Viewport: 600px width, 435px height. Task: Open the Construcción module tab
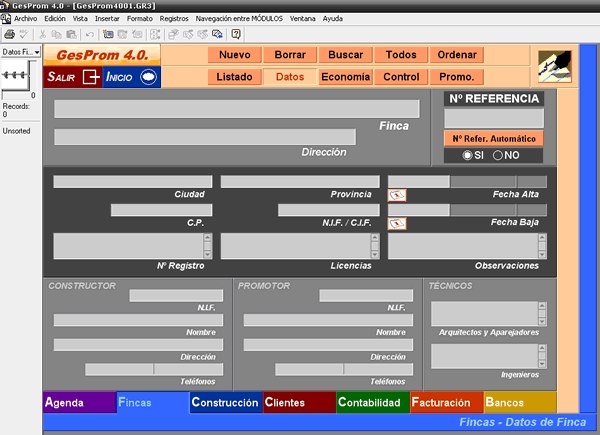tap(226, 402)
